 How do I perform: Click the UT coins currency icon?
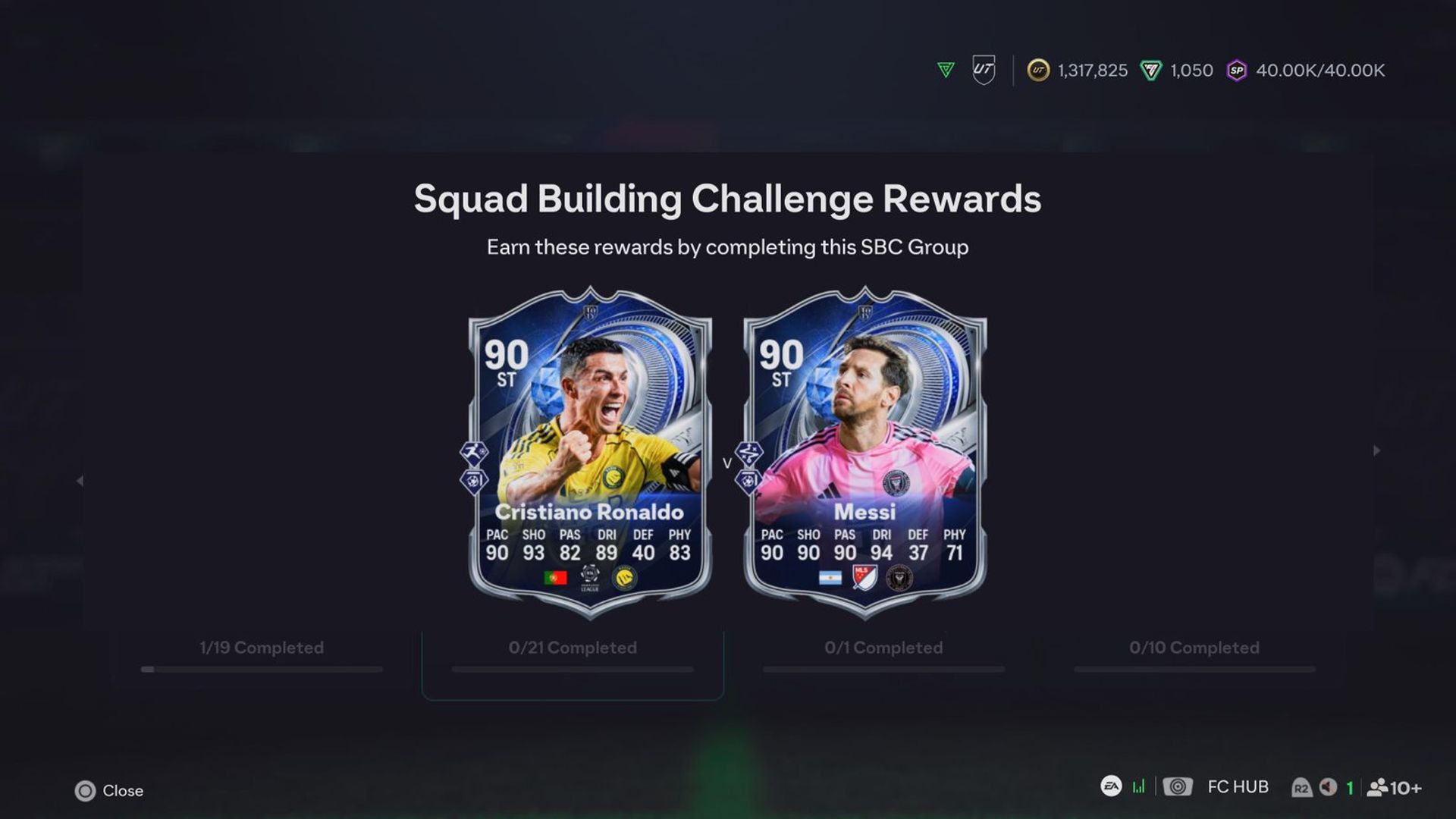tap(1038, 71)
